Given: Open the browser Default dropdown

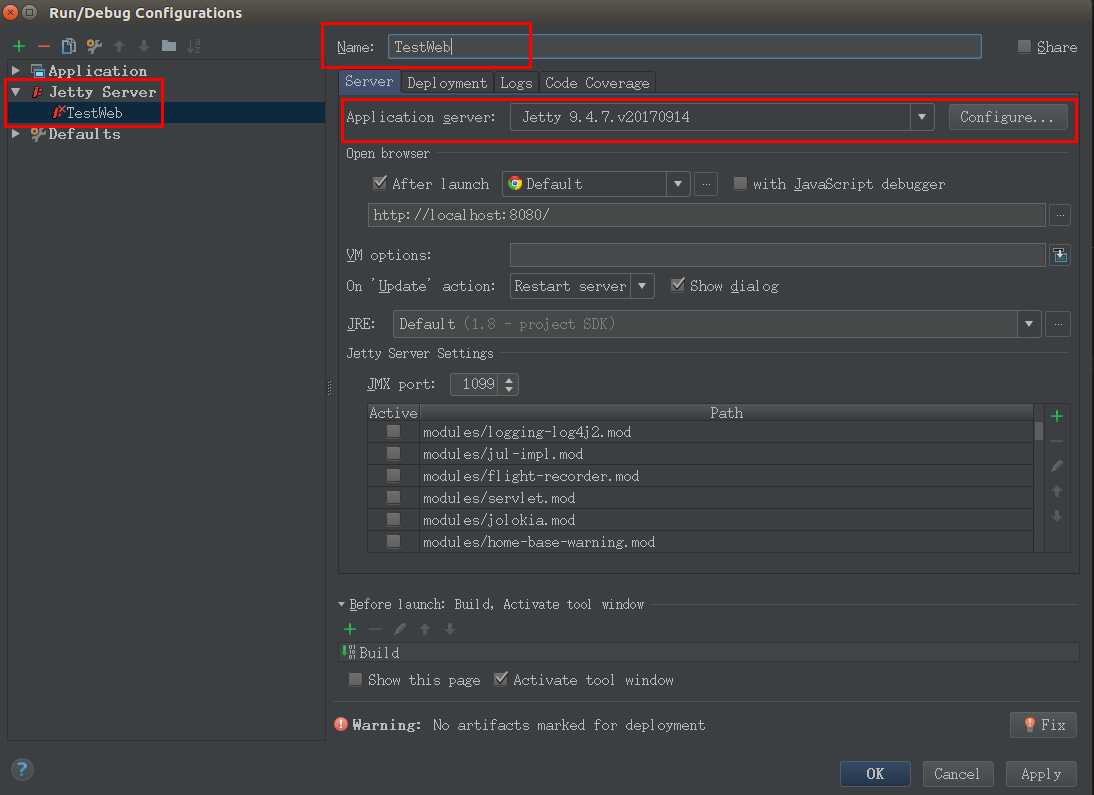Looking at the screenshot, I should (677, 184).
